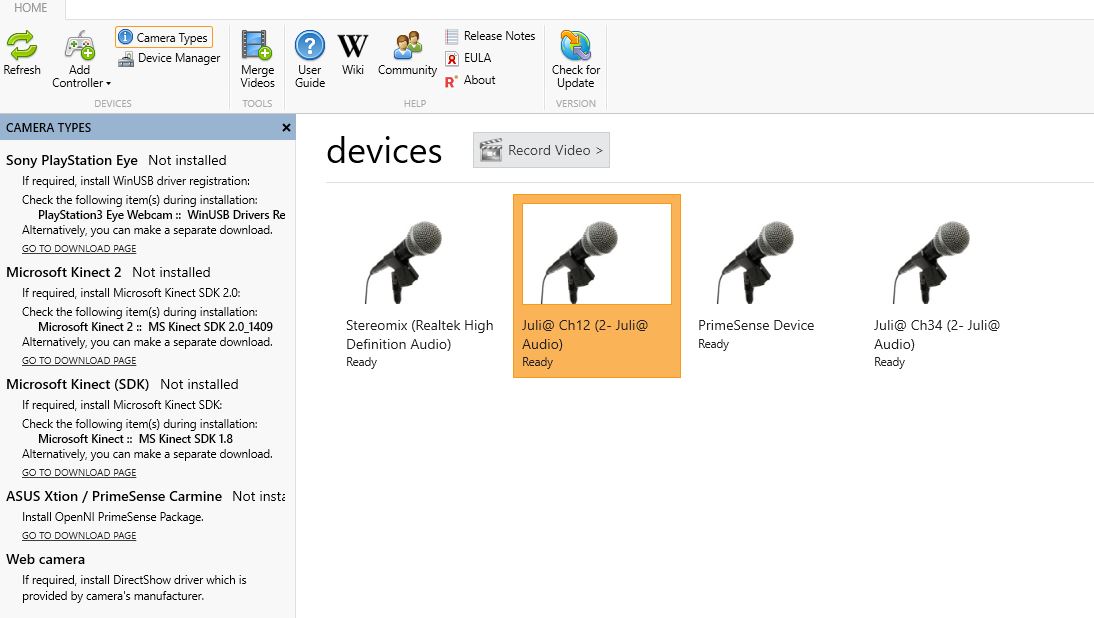Select the Stereomix Realtek audio device
1094x618 pixels.
tap(421, 286)
